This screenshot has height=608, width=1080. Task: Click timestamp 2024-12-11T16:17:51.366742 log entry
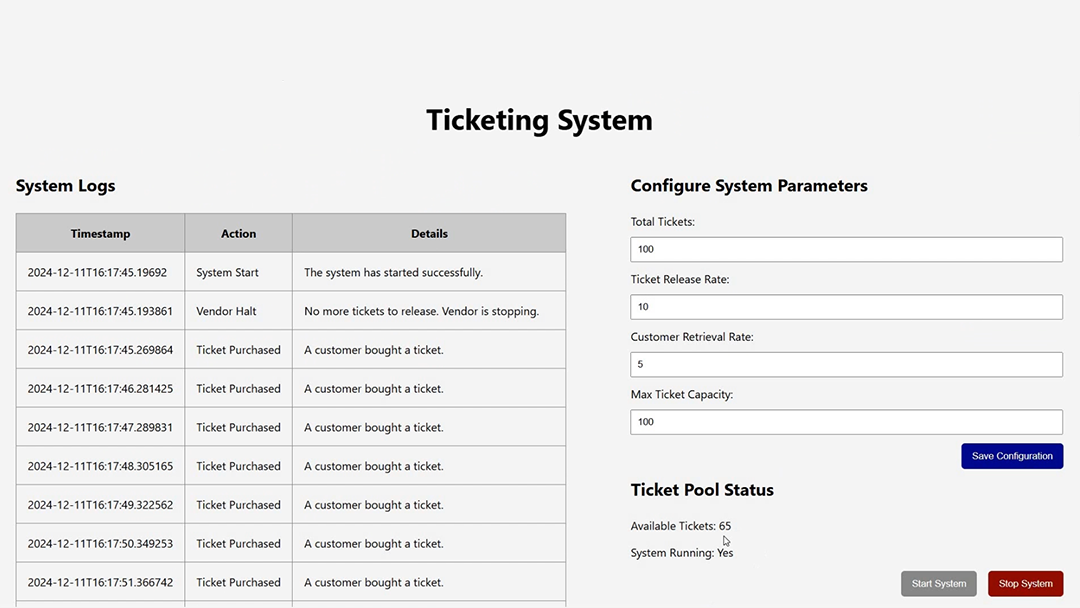coord(100,582)
